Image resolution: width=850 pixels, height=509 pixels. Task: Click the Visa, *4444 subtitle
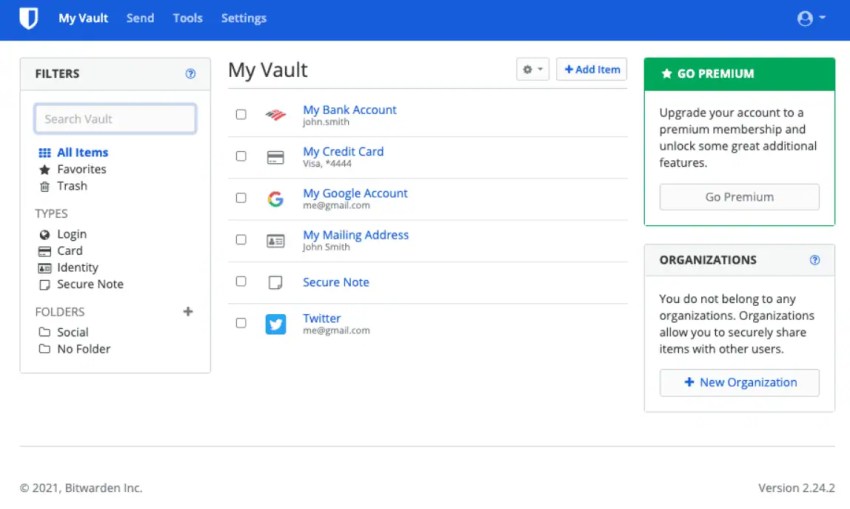(327, 164)
